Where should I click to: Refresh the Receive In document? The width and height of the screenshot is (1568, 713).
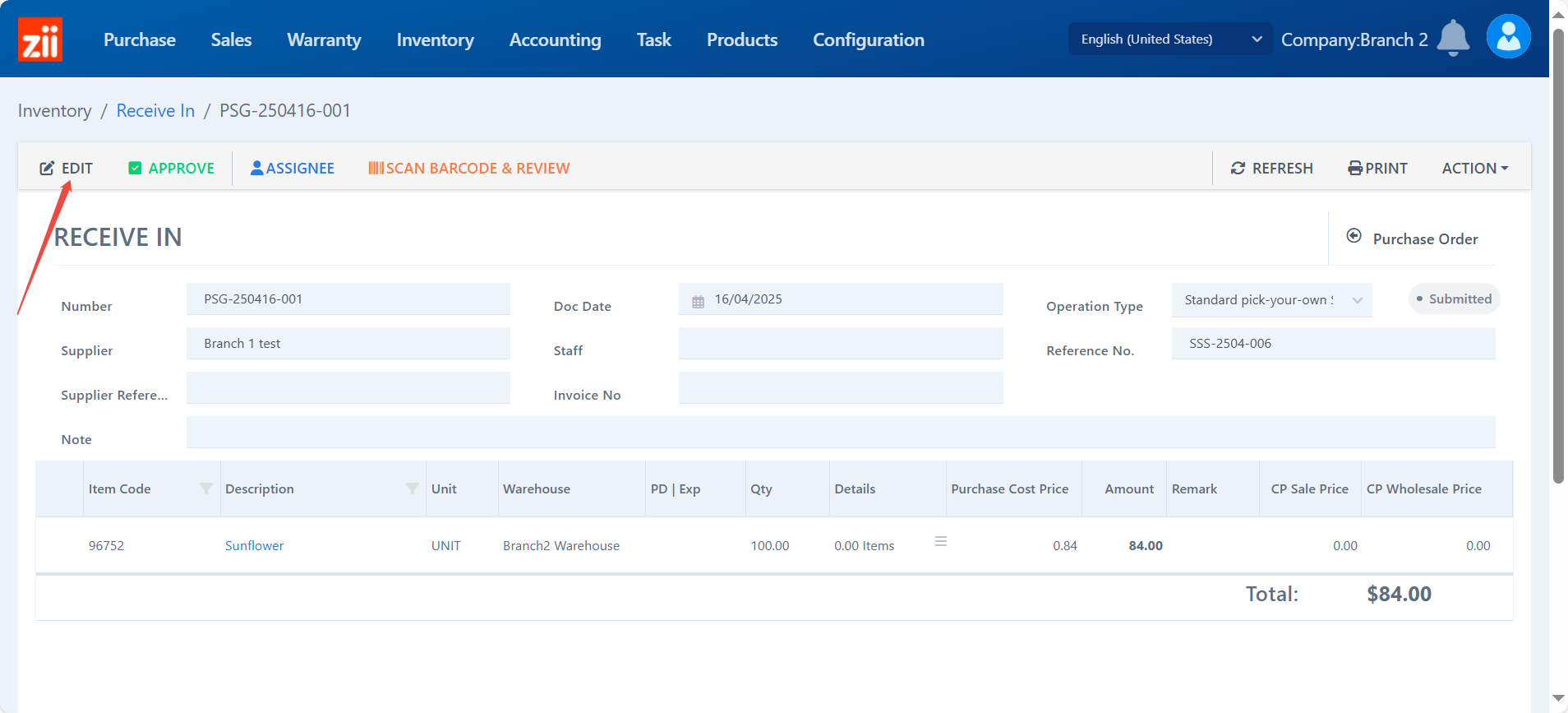[x=1271, y=169]
